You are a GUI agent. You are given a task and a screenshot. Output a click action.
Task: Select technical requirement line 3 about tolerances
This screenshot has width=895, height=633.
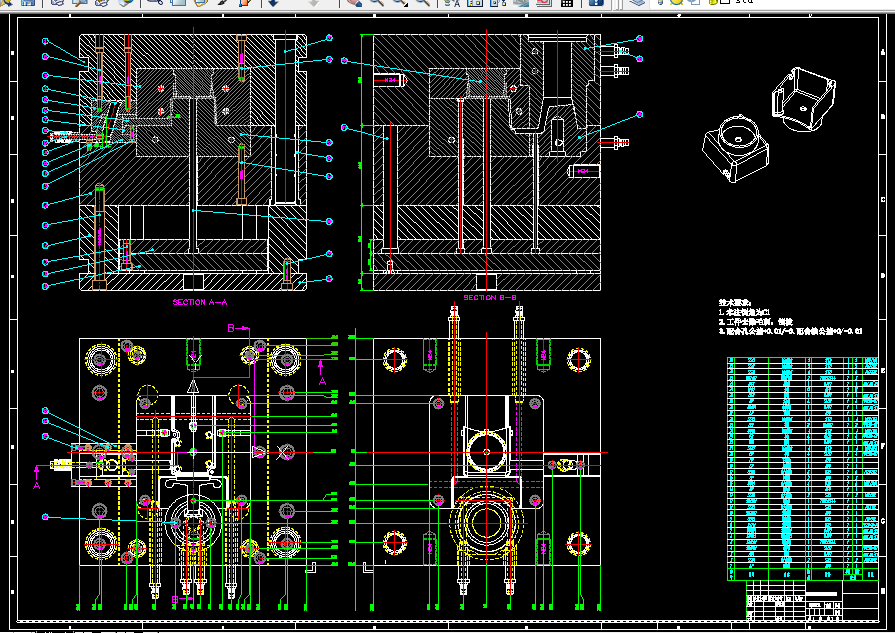[x=790, y=330]
